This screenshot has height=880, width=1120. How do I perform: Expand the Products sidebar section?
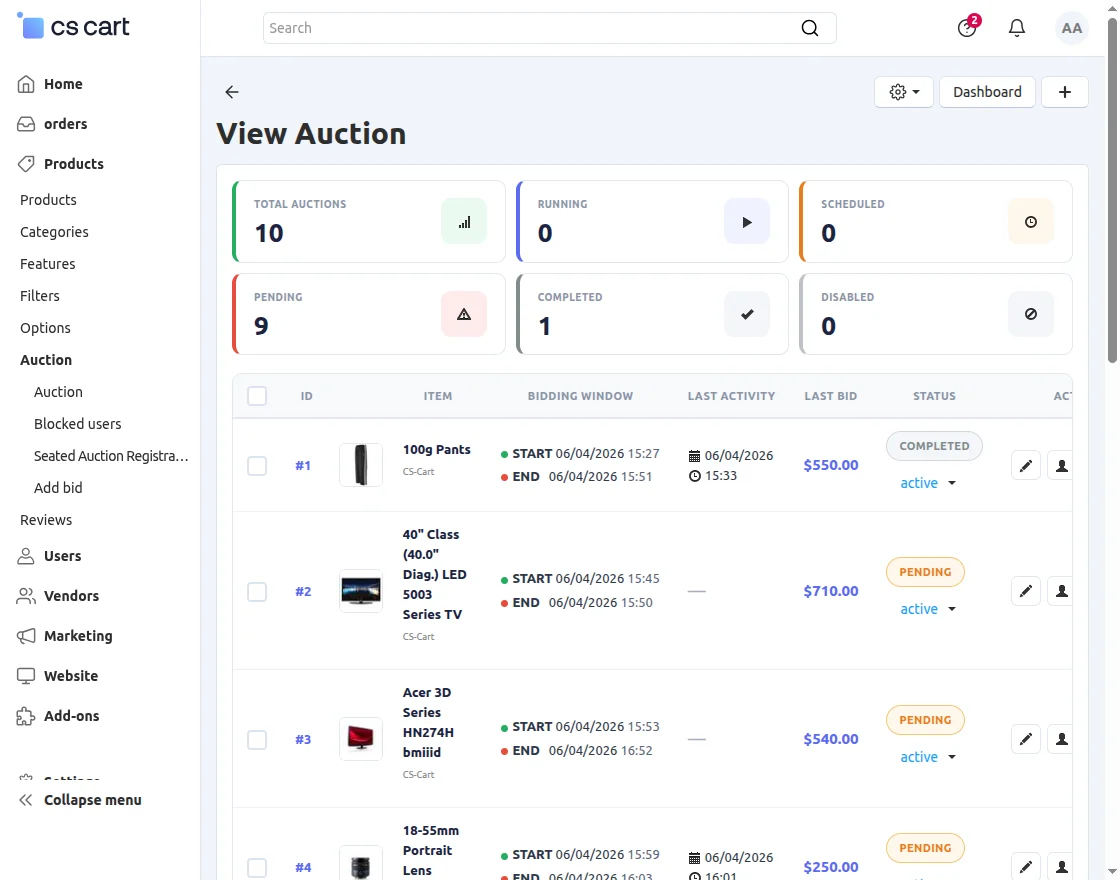coord(74,164)
